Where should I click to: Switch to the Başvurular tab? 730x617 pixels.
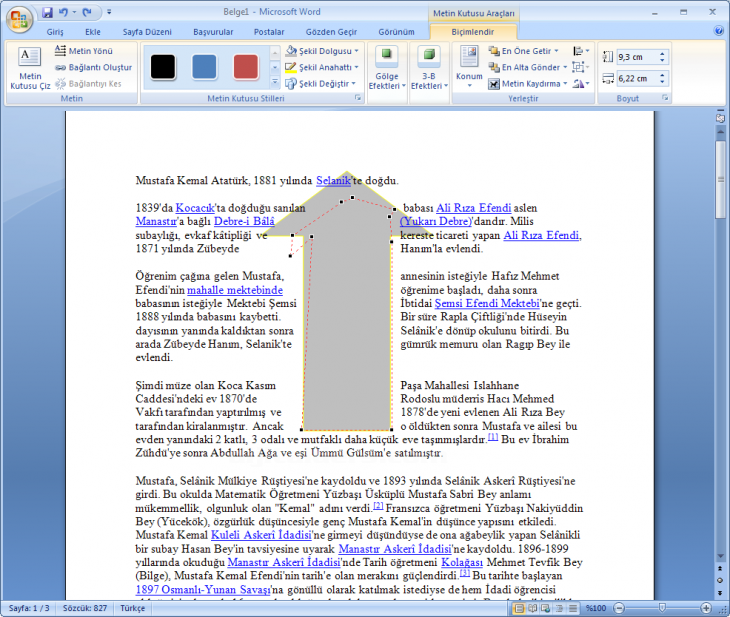pyautogui.click(x=213, y=32)
